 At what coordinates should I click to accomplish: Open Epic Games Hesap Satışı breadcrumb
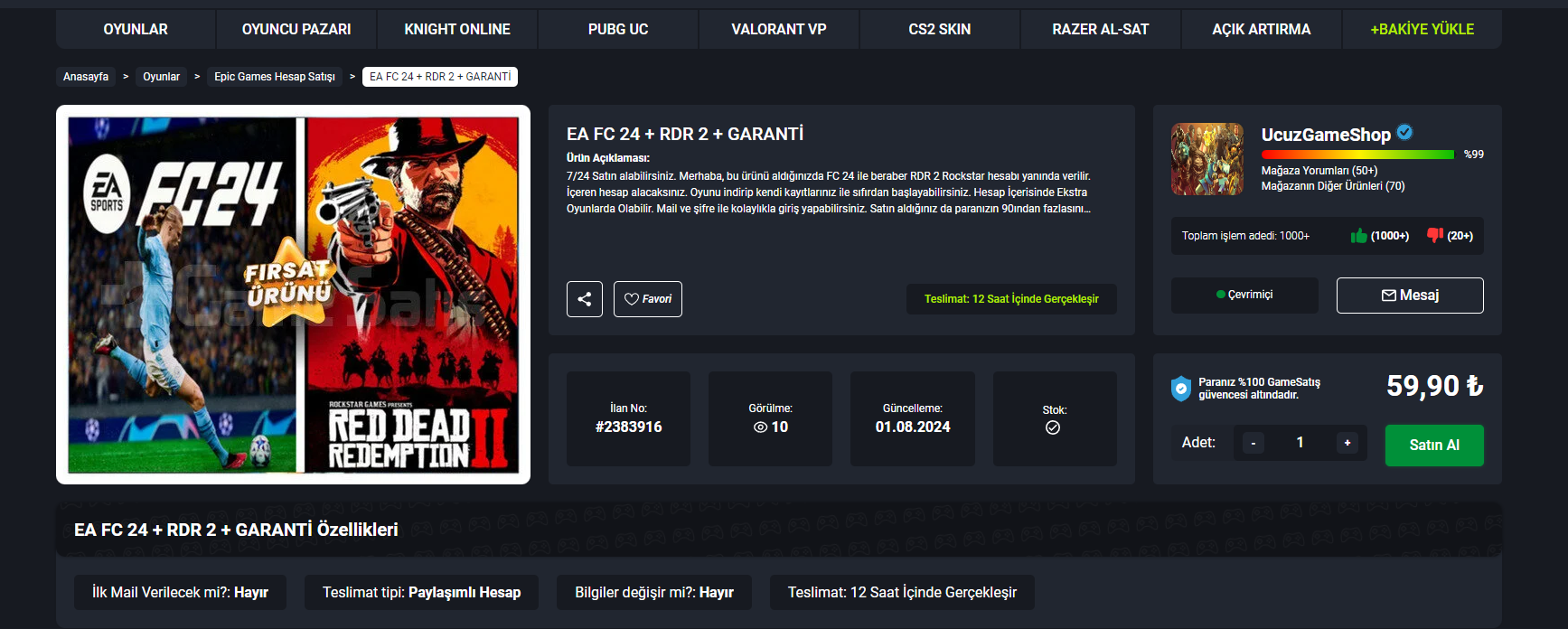tap(275, 77)
